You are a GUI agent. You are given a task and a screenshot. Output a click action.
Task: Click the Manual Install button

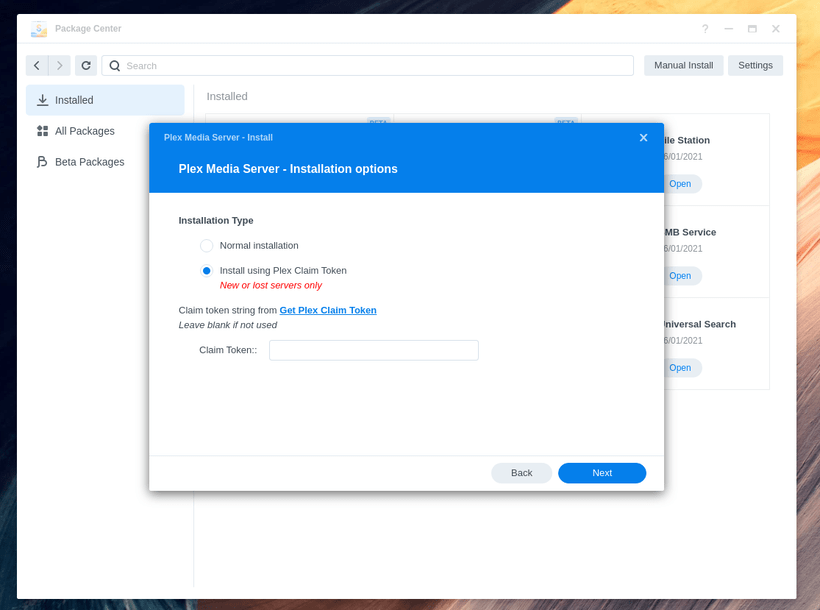point(684,65)
